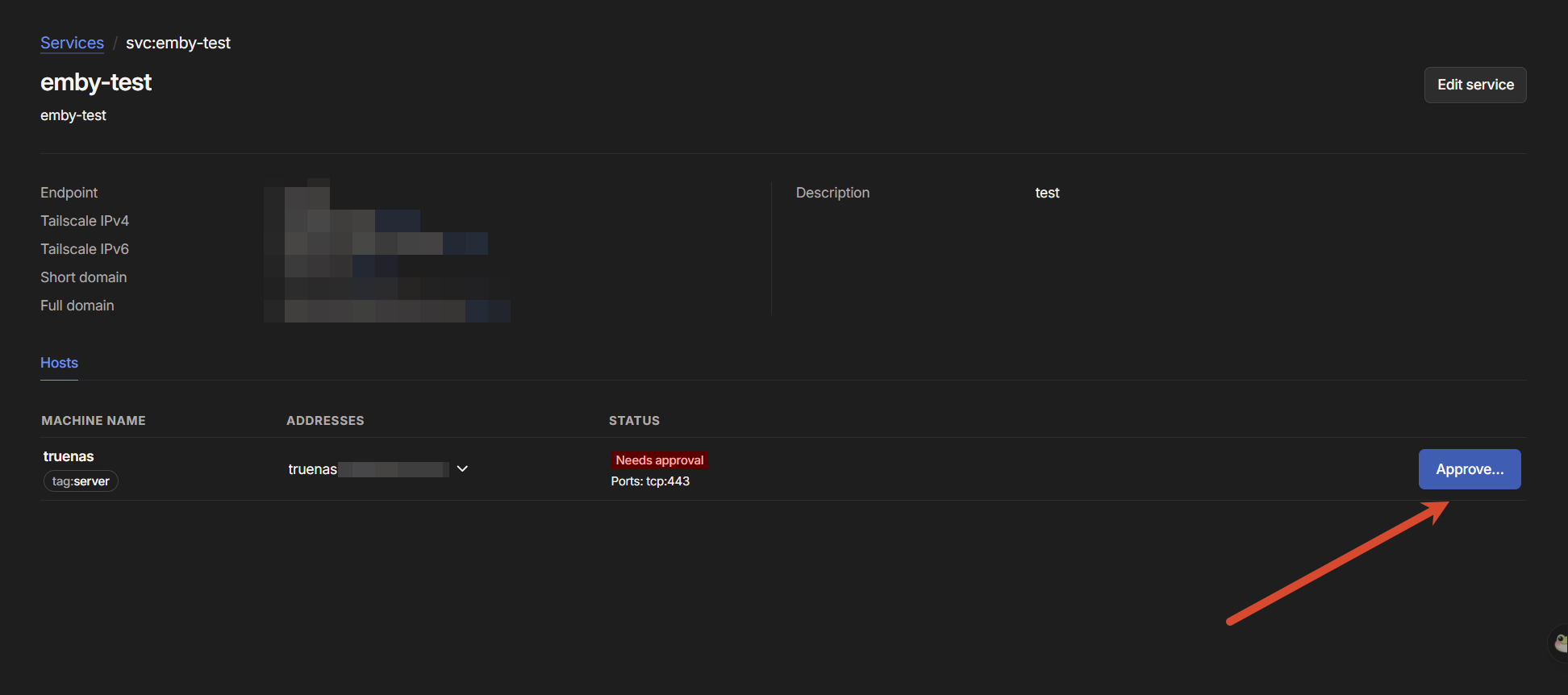Screen dimensions: 1568x695
Task: Click the Status column header
Action: pos(634,421)
